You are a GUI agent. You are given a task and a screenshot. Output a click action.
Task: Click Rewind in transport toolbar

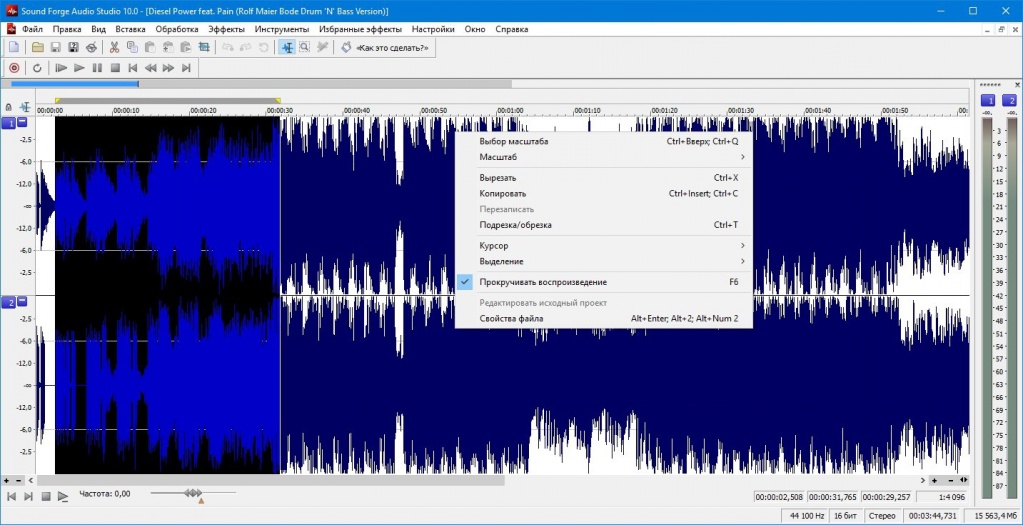click(x=151, y=68)
